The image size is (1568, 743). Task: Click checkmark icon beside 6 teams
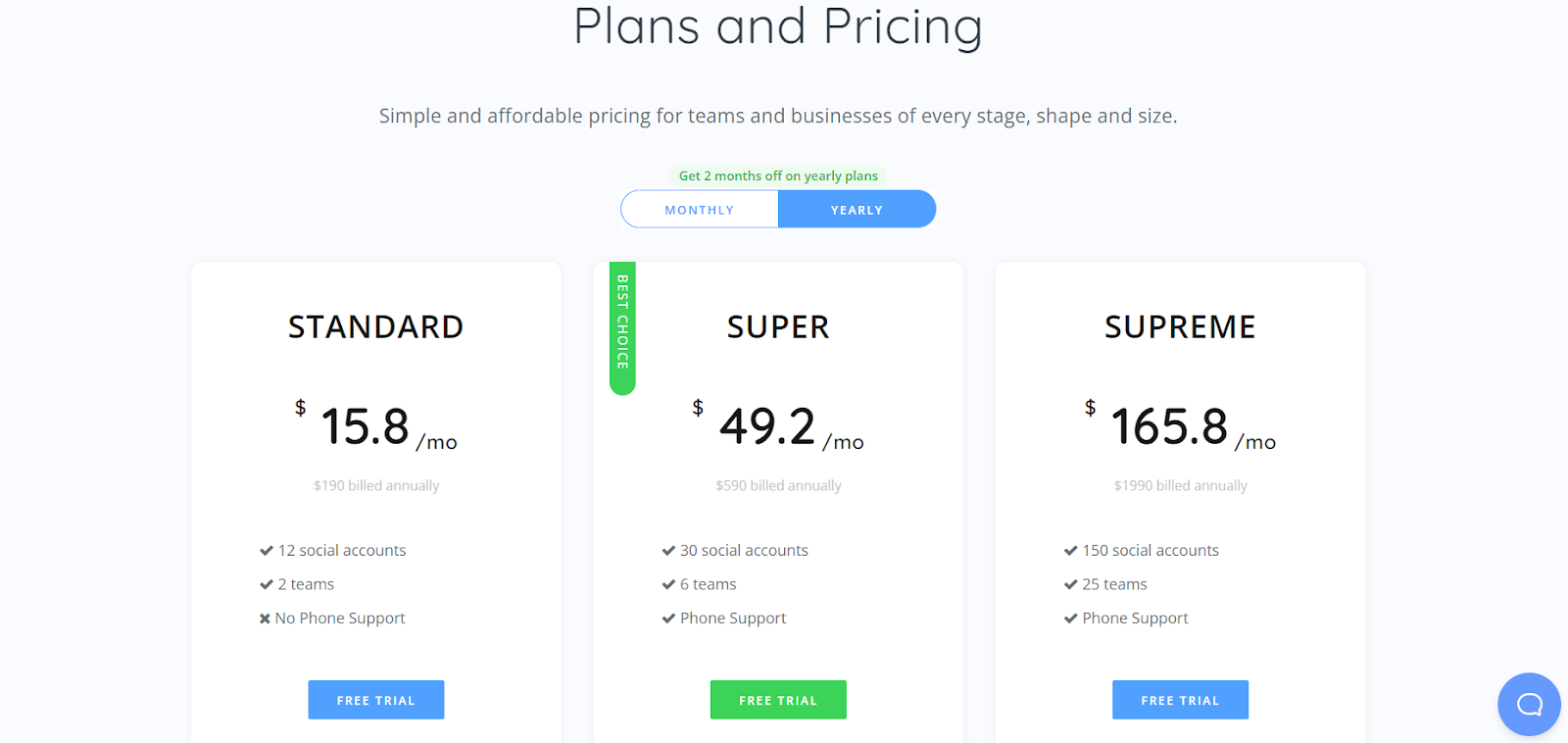668,584
